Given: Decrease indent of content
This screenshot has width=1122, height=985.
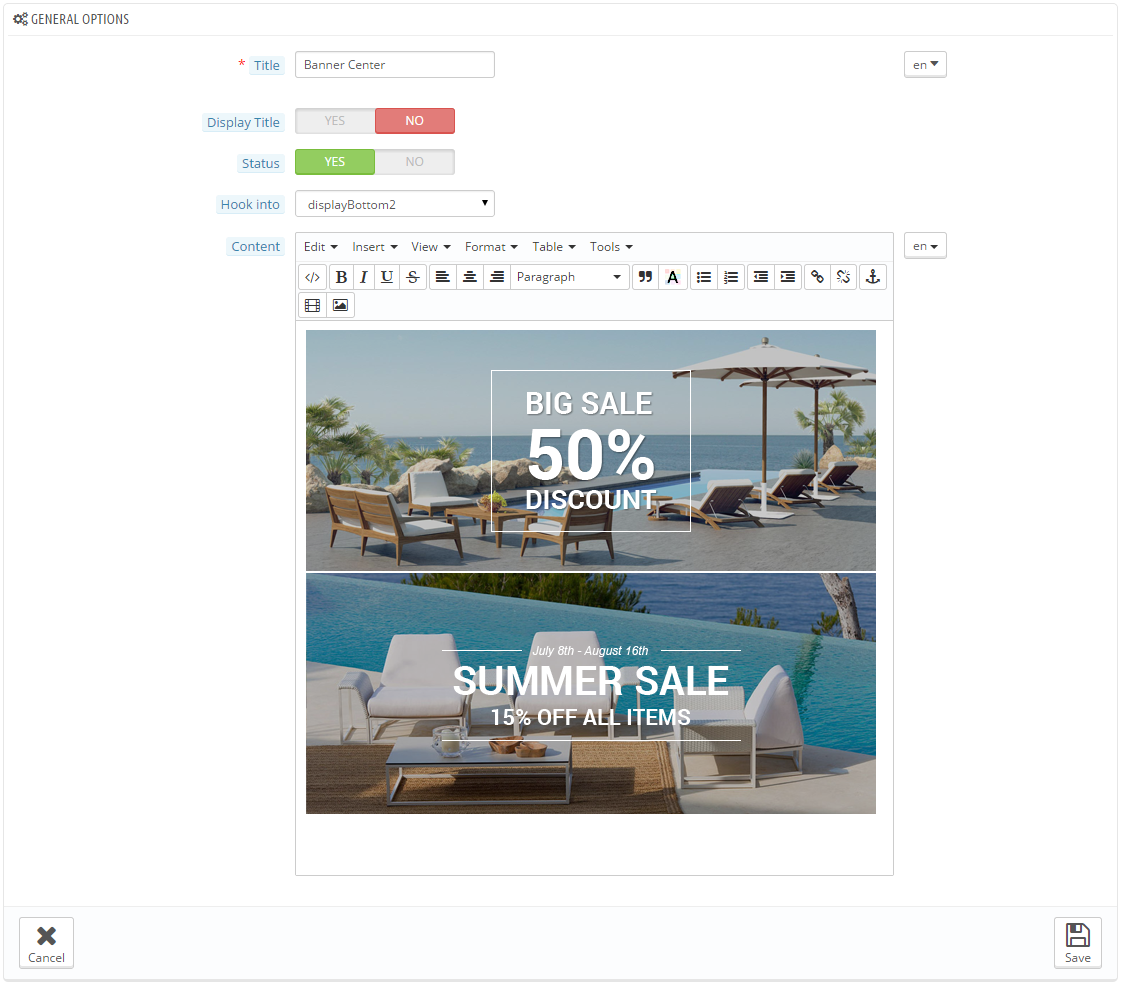Looking at the screenshot, I should pos(761,278).
